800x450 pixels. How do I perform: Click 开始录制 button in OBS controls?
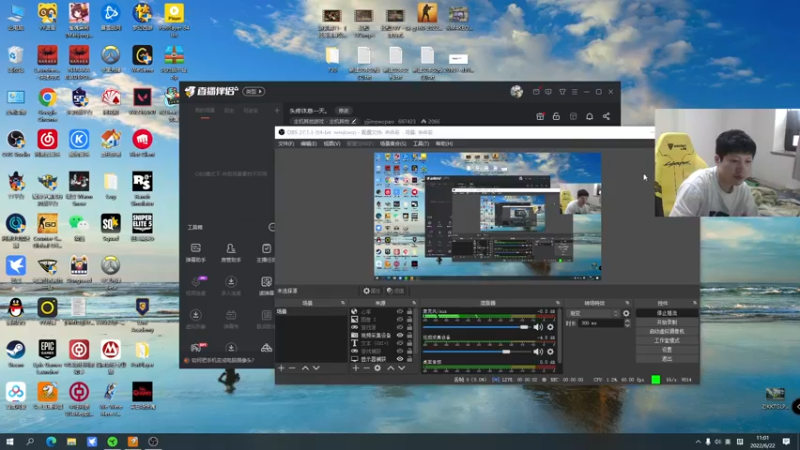point(667,322)
